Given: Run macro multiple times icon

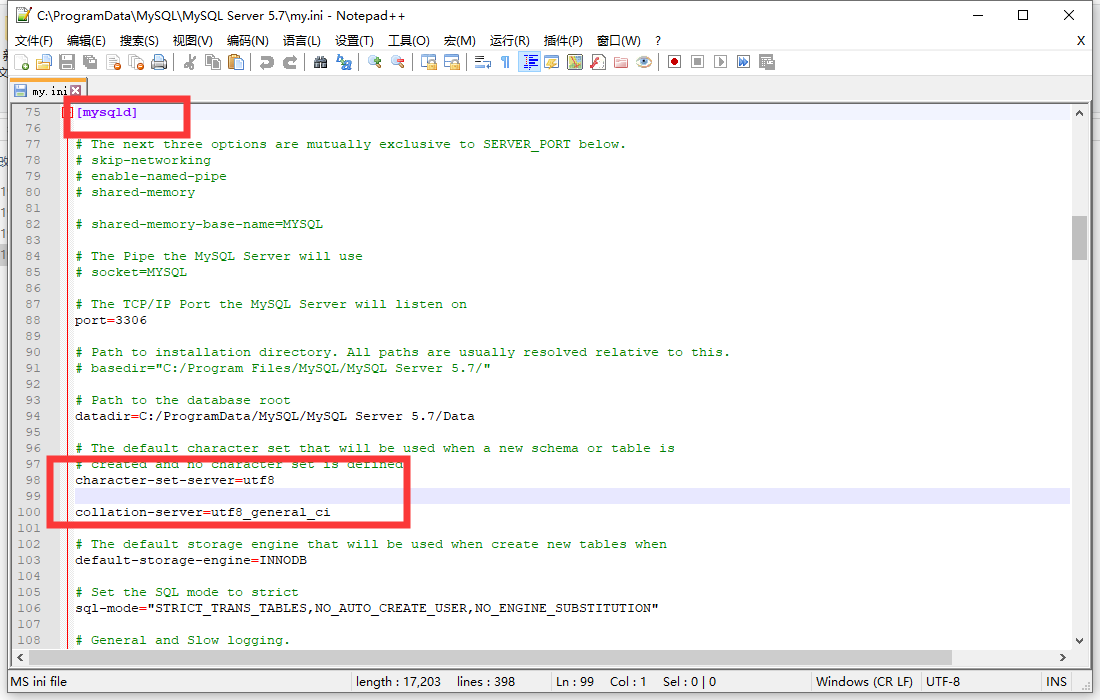Looking at the screenshot, I should (x=744, y=62).
